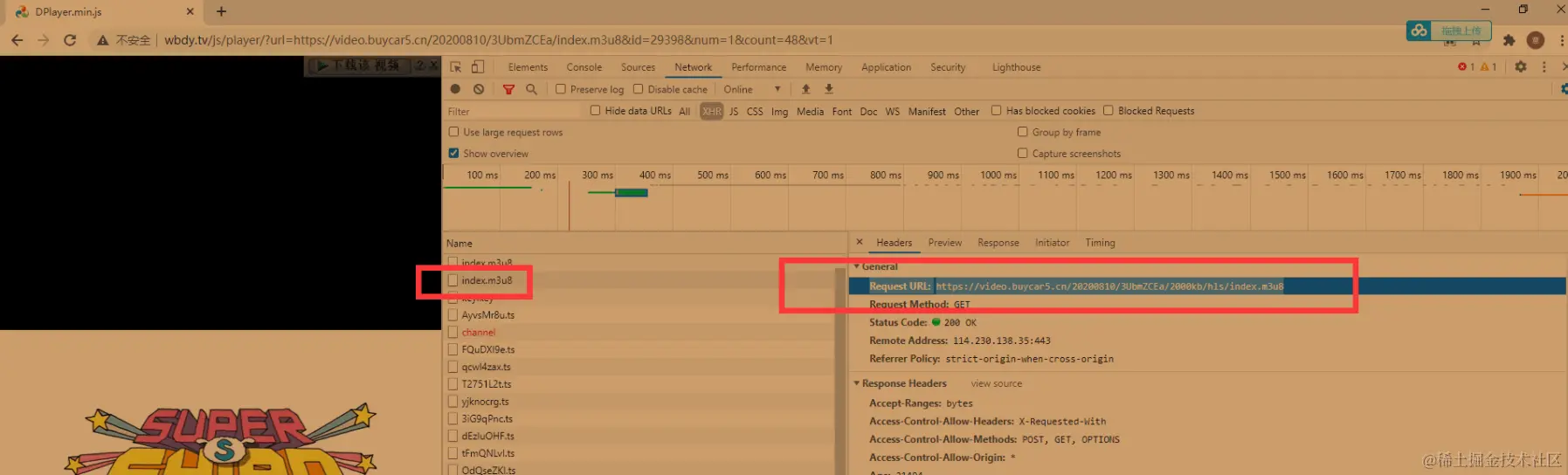Screen dimensions: 1568x475
Task: Filter requests by XHR type
Action: (x=712, y=112)
